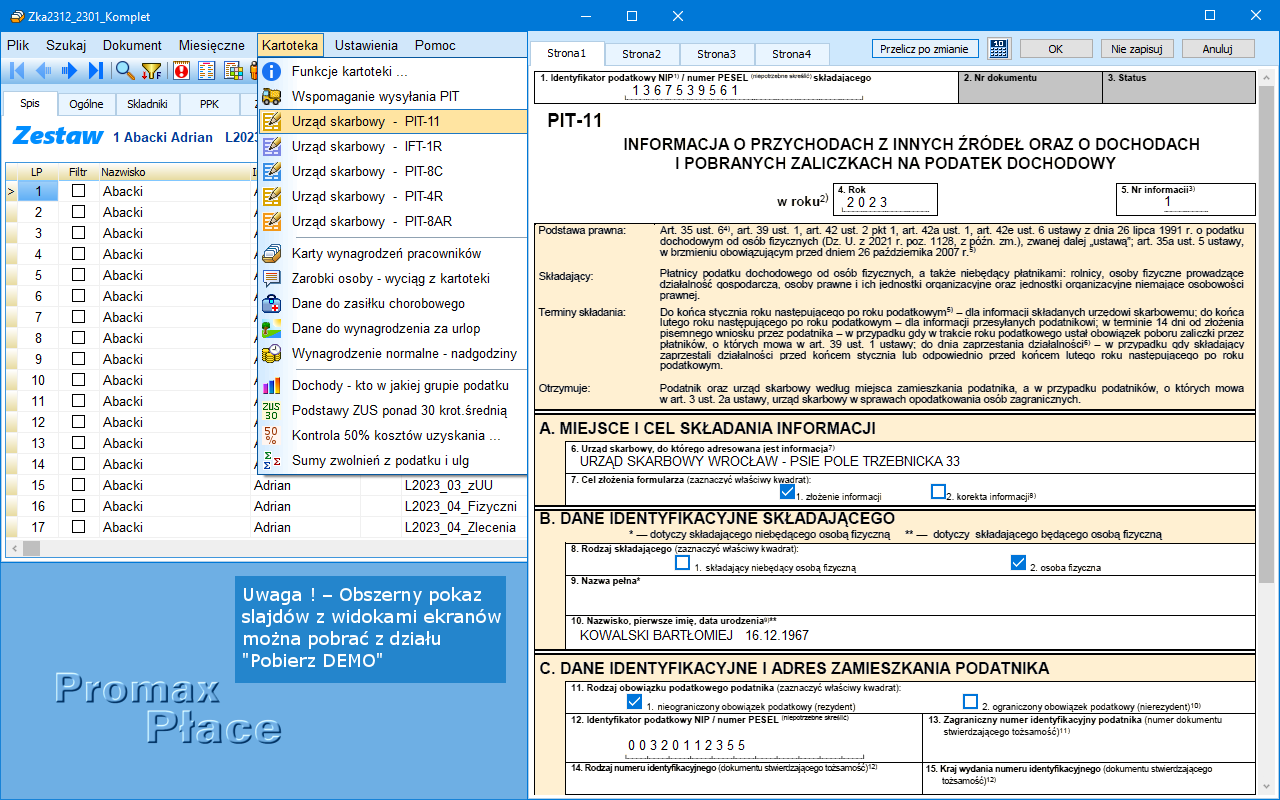Tick Filtr checkbox in row 5

pyautogui.click(x=78, y=275)
